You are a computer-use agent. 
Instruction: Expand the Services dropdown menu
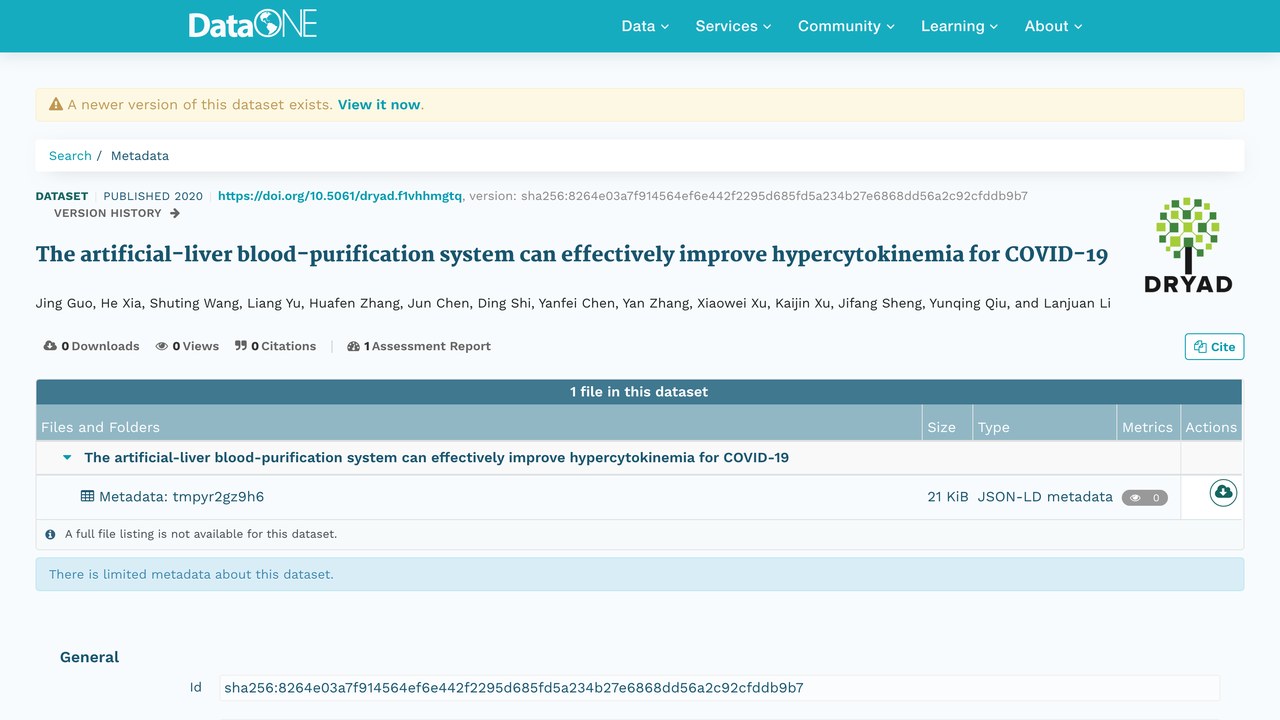pos(733,26)
